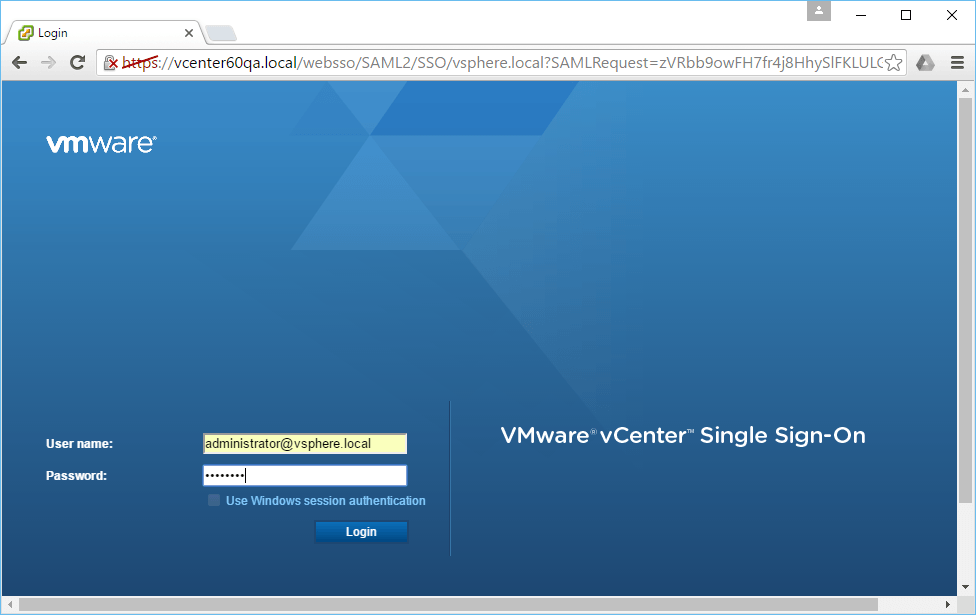Click vertical scrollbar up arrow
The image size is (976, 615).
click(x=965, y=90)
